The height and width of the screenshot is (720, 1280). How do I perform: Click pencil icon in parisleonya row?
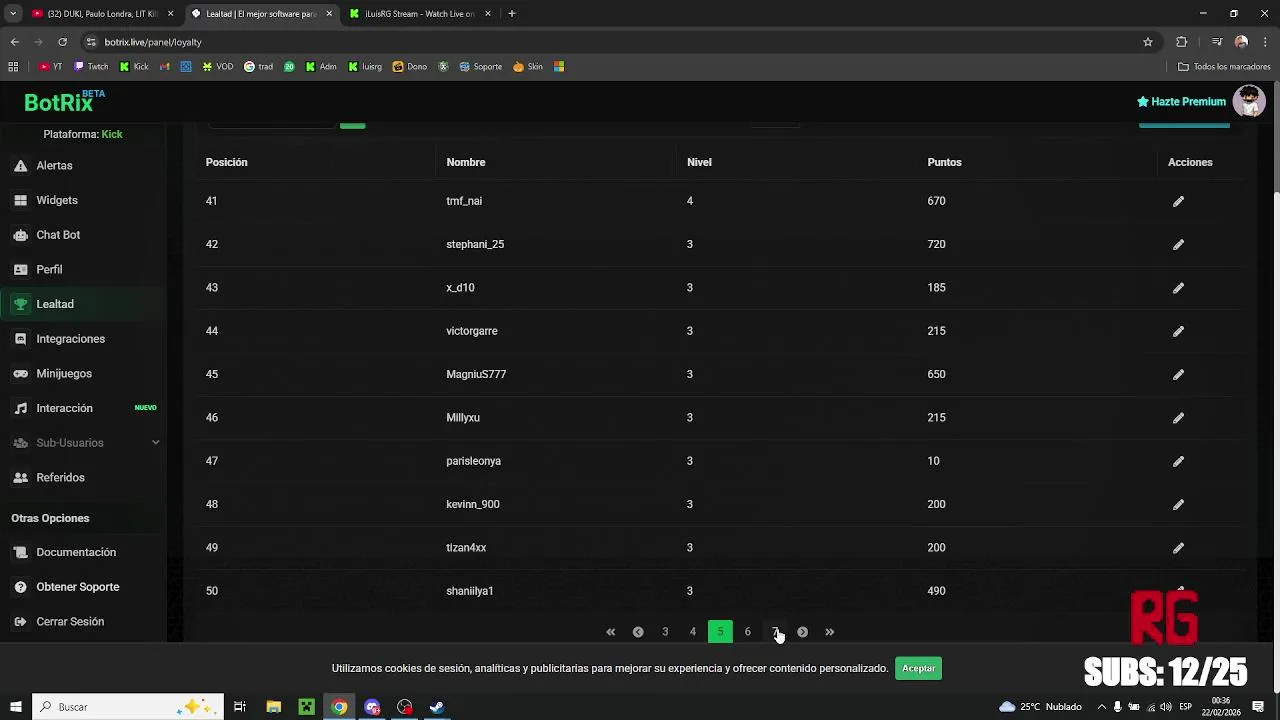tap(1178, 461)
